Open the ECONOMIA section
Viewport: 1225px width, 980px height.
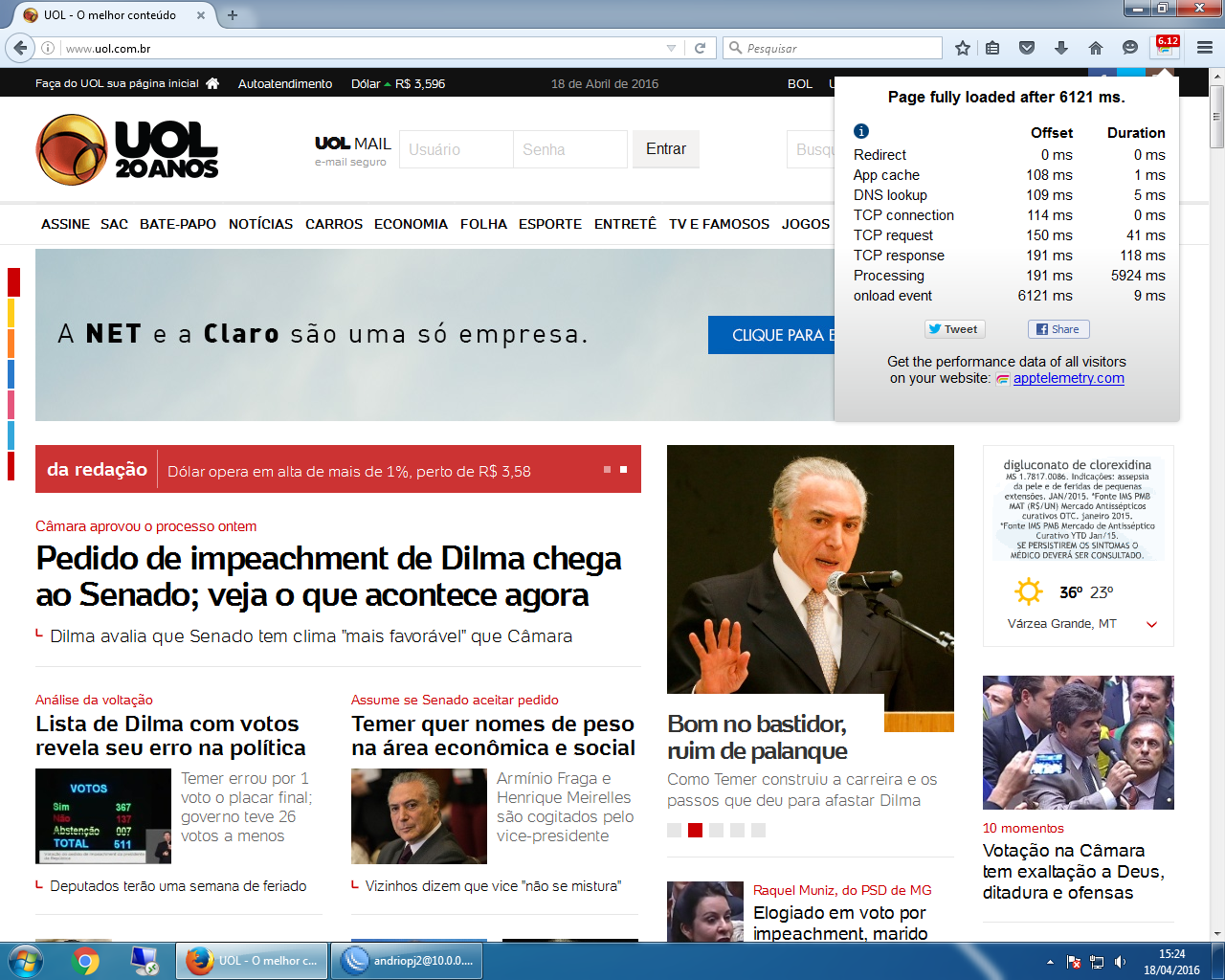click(x=411, y=224)
